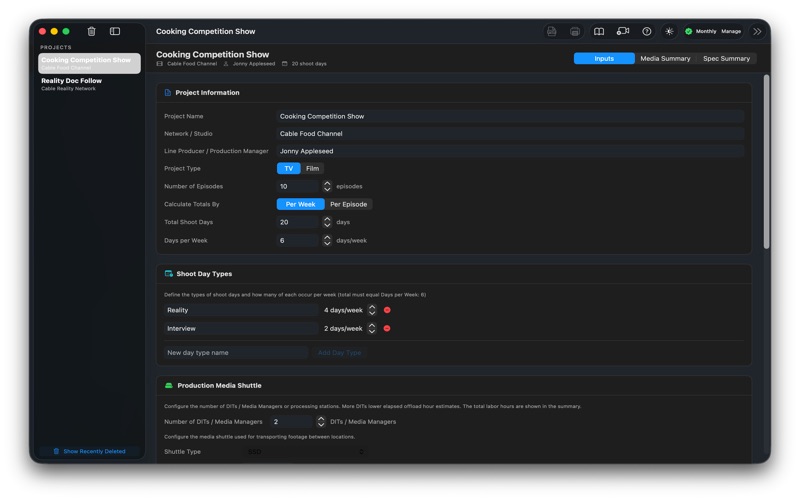Click the Number of DITs value field

pyautogui.click(x=292, y=421)
